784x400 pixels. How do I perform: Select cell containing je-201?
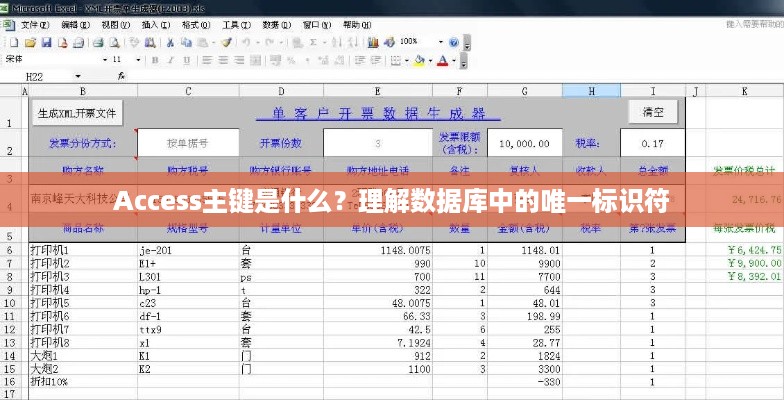[x=188, y=250]
